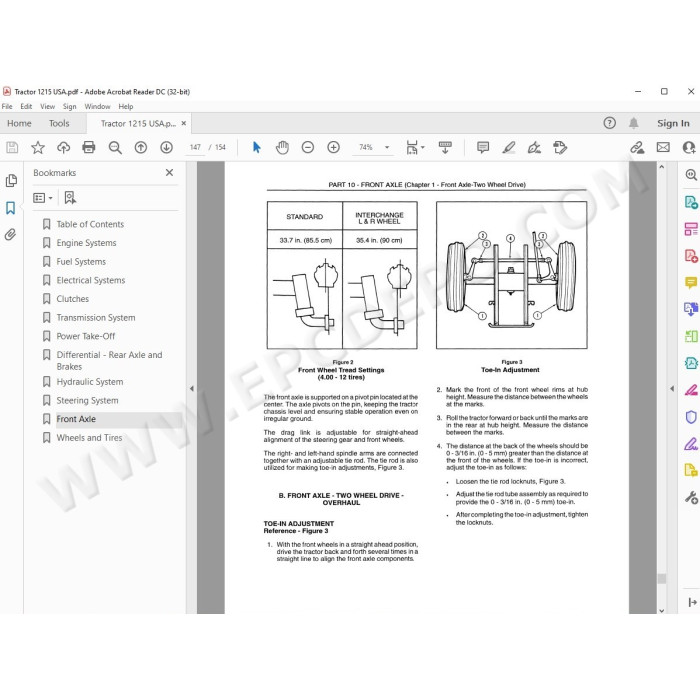Zoom in with plus icon
Image resolution: width=700 pixels, height=700 pixels.
333,147
